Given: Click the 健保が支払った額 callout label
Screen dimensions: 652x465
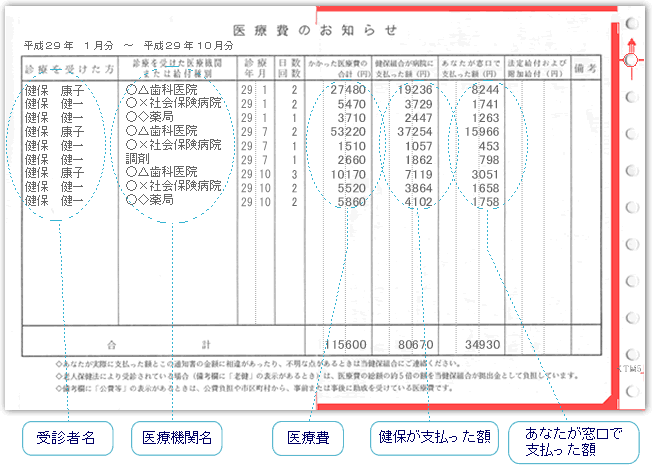Looking at the screenshot, I should tap(434, 438).
